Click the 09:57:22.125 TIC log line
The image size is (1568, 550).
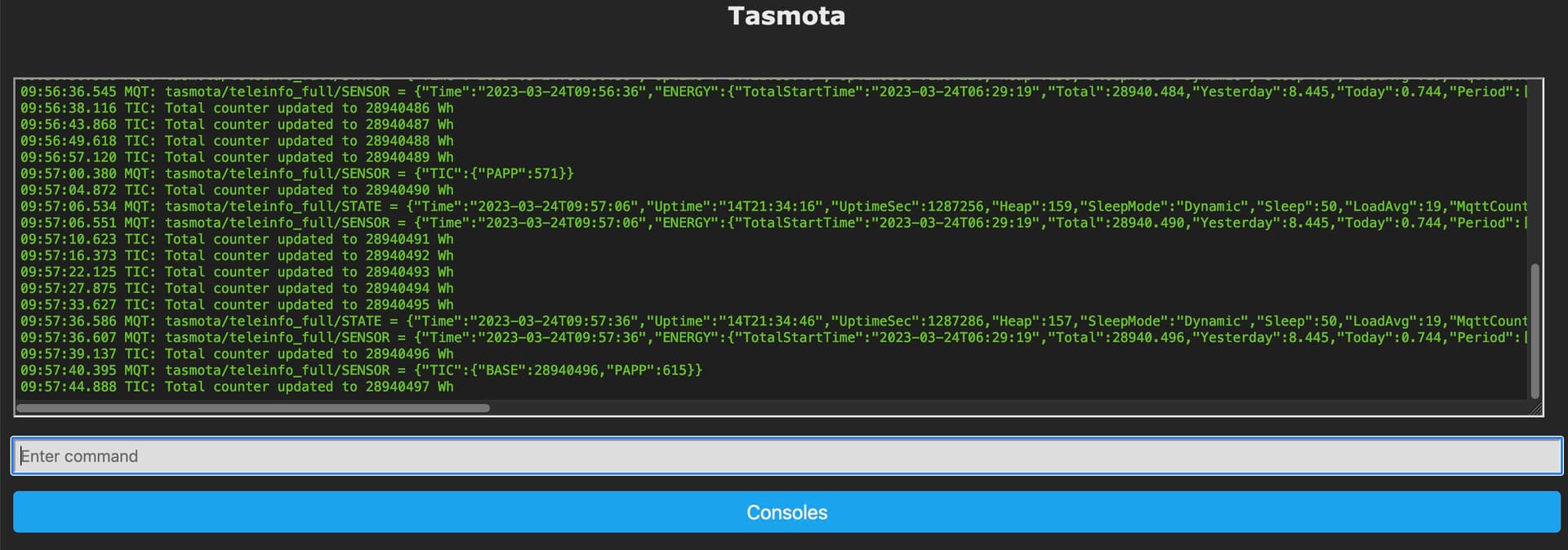237,272
